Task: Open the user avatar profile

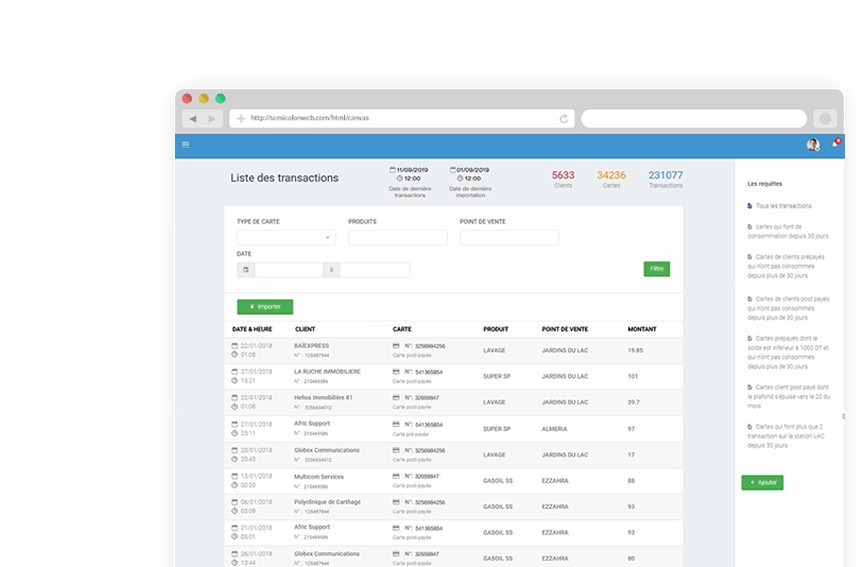Action: (813, 145)
